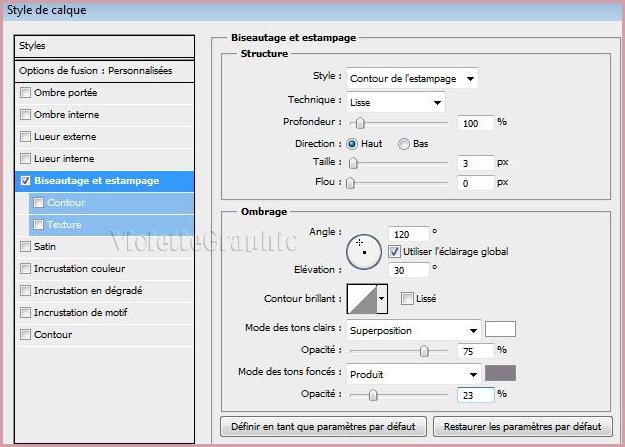
Task: Click the Taille value input field
Action: (x=477, y=162)
